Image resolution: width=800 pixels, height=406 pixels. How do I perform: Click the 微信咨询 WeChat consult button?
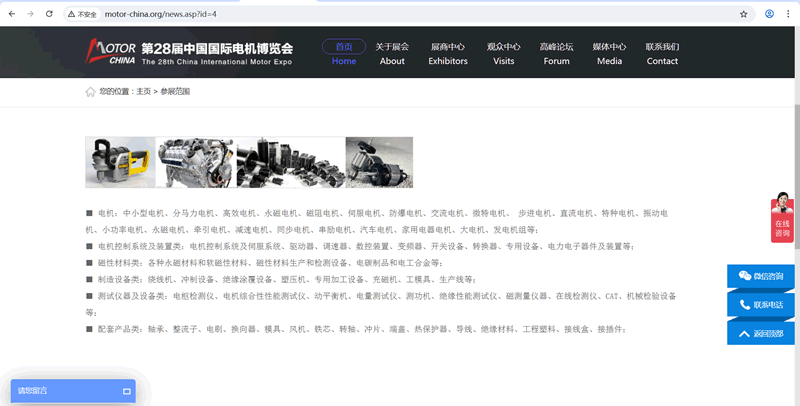pyautogui.click(x=761, y=276)
